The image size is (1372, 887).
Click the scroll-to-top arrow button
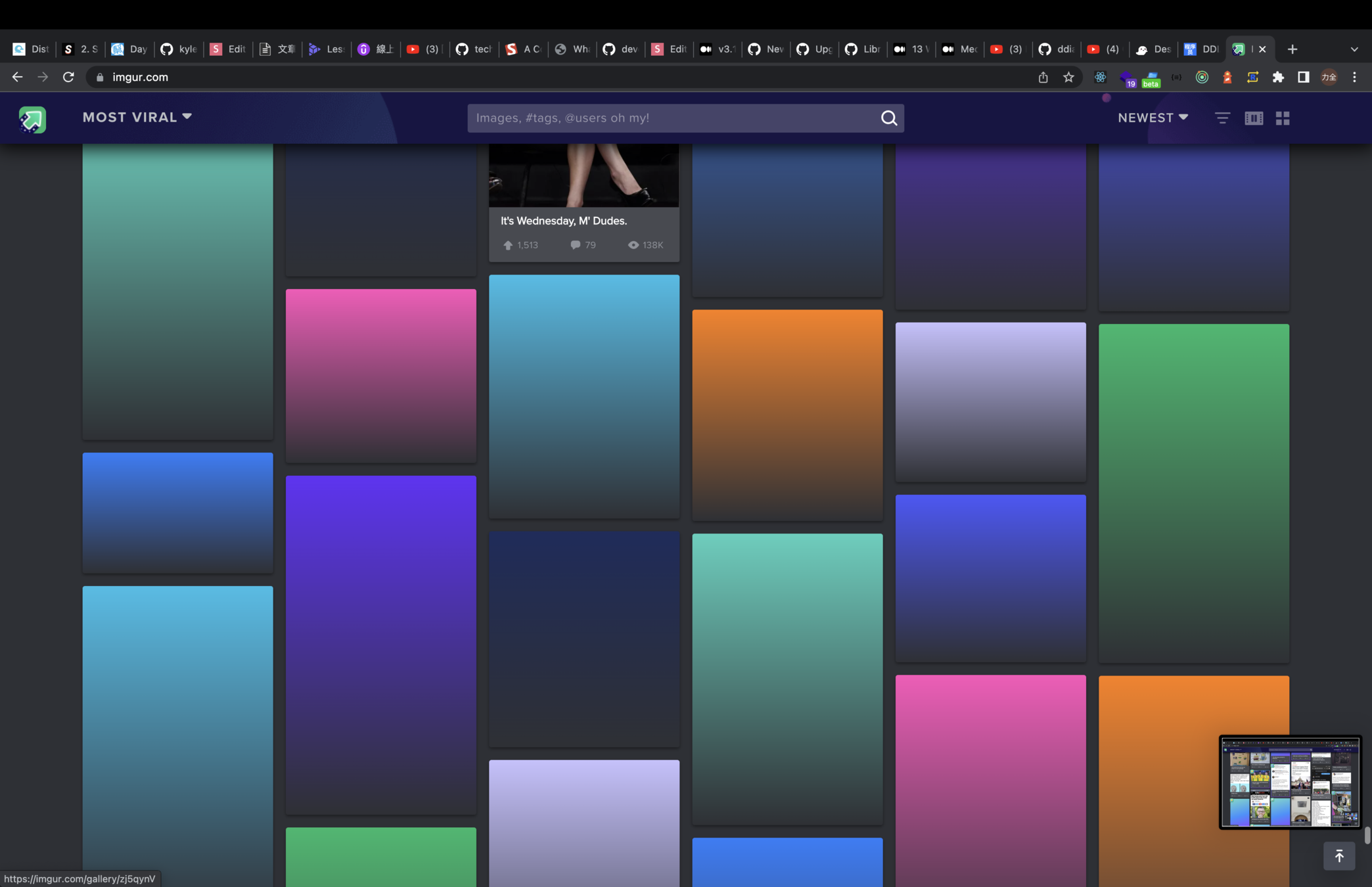(1339, 856)
